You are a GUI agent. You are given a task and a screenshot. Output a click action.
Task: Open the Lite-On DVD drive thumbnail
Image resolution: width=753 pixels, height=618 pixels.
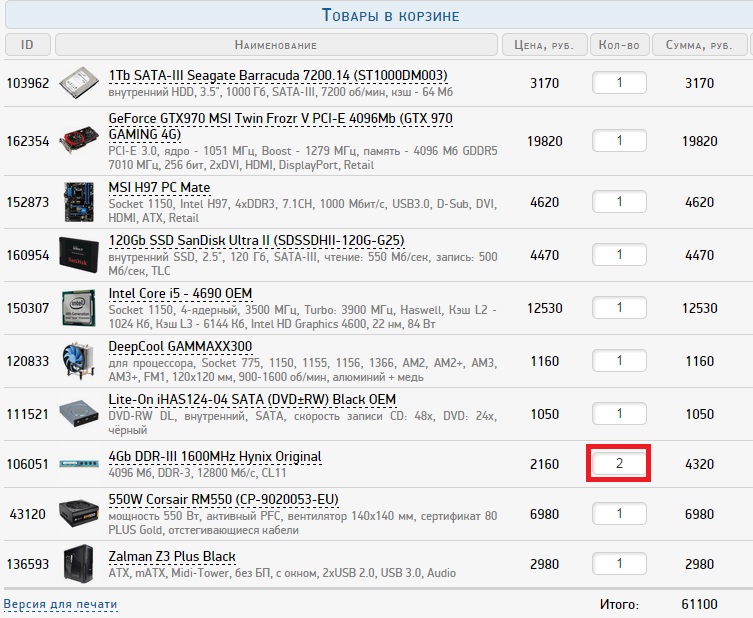click(x=79, y=413)
